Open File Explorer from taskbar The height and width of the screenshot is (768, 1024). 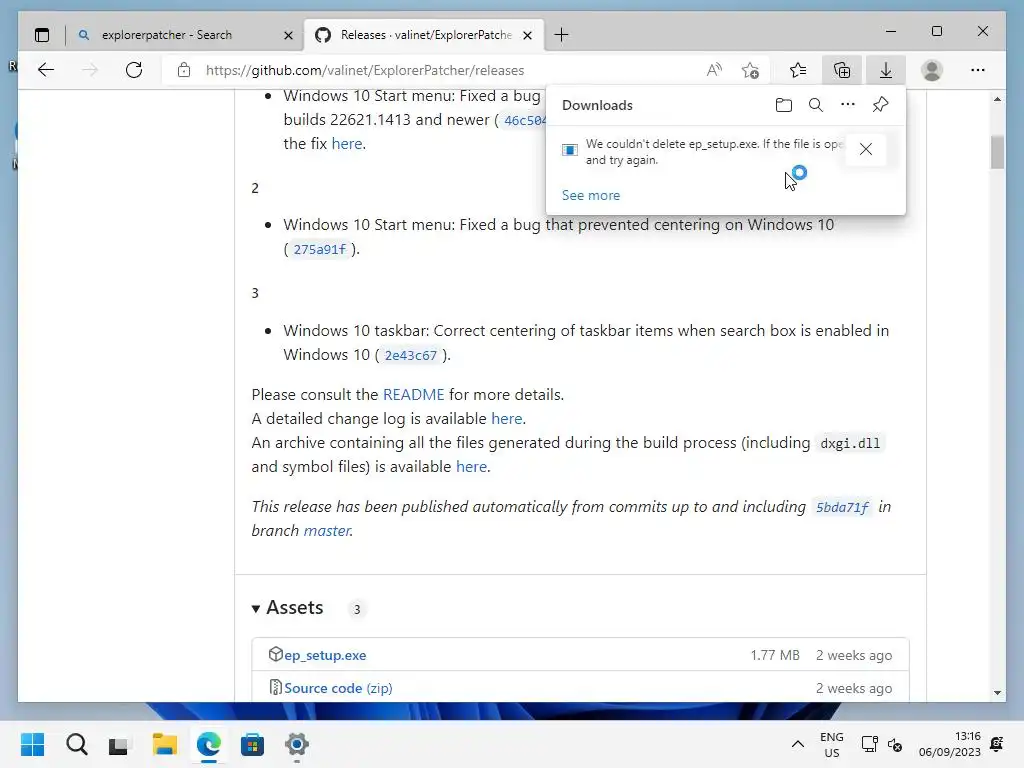(165, 744)
